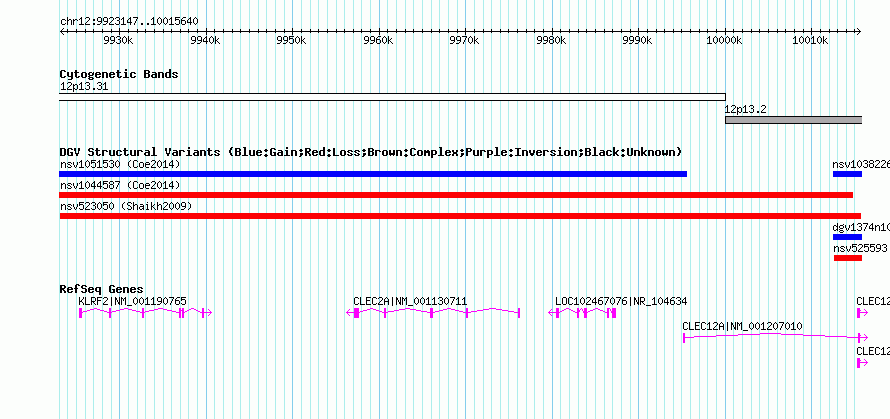890x419 pixels.
Task: Click the red nsv1044587 loss bar
Action: (456, 195)
